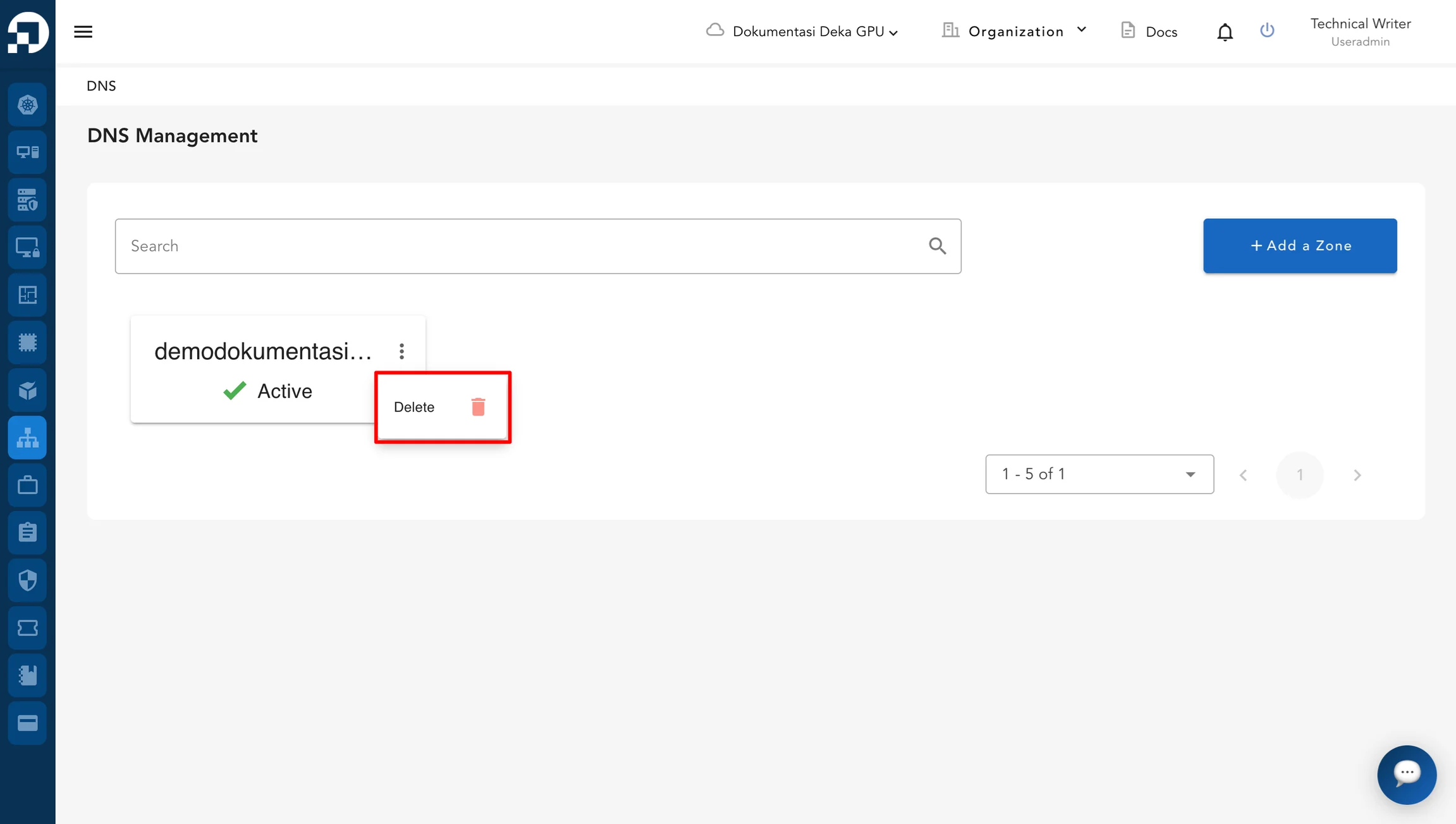Open the Docs link
This screenshot has height=824, width=1456.
pos(1149,32)
